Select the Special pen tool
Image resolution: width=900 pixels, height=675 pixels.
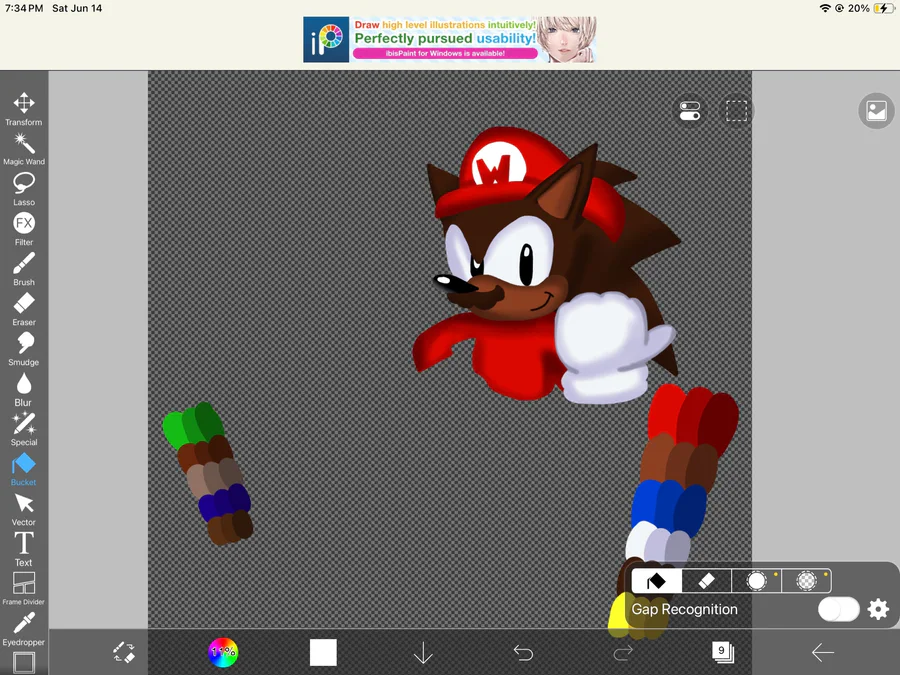24,429
